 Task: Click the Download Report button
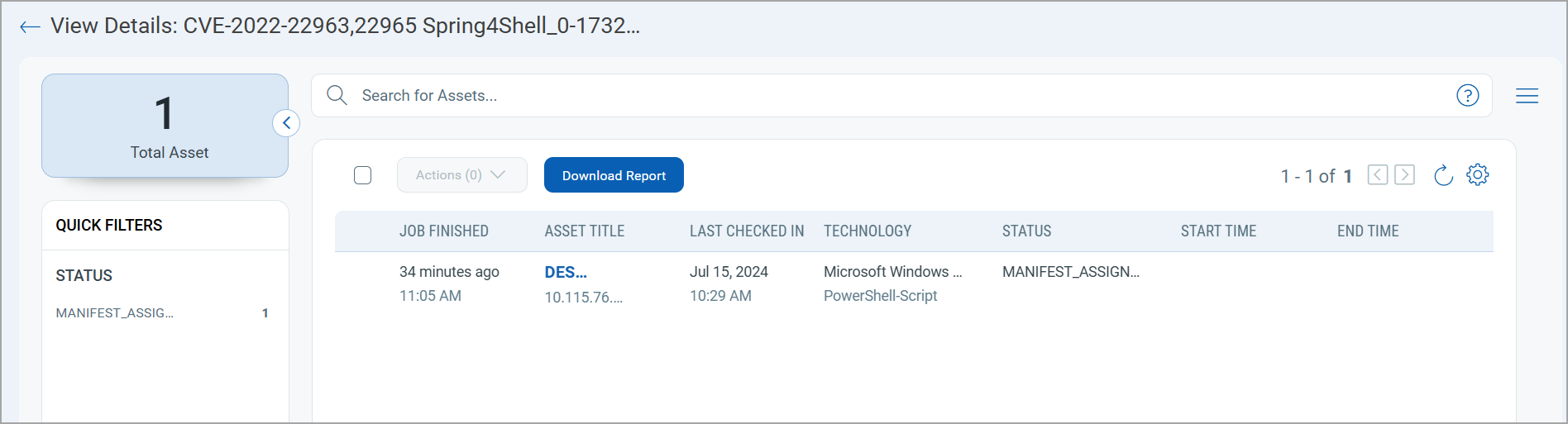614,175
